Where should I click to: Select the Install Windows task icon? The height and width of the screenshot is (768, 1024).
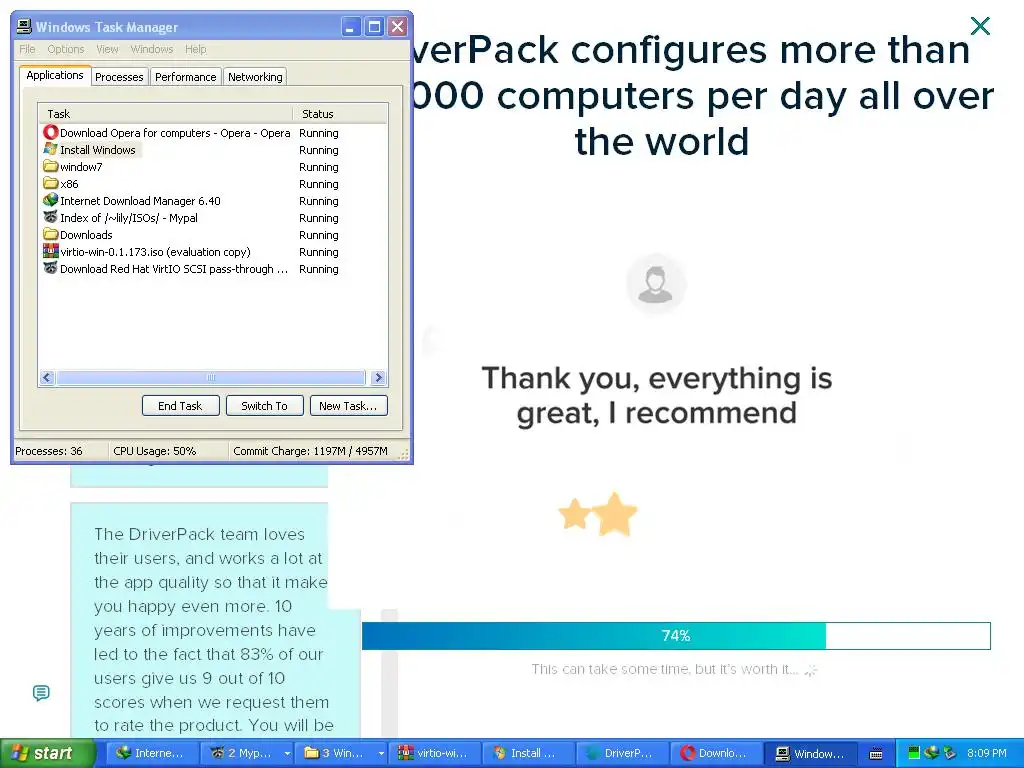pos(50,150)
